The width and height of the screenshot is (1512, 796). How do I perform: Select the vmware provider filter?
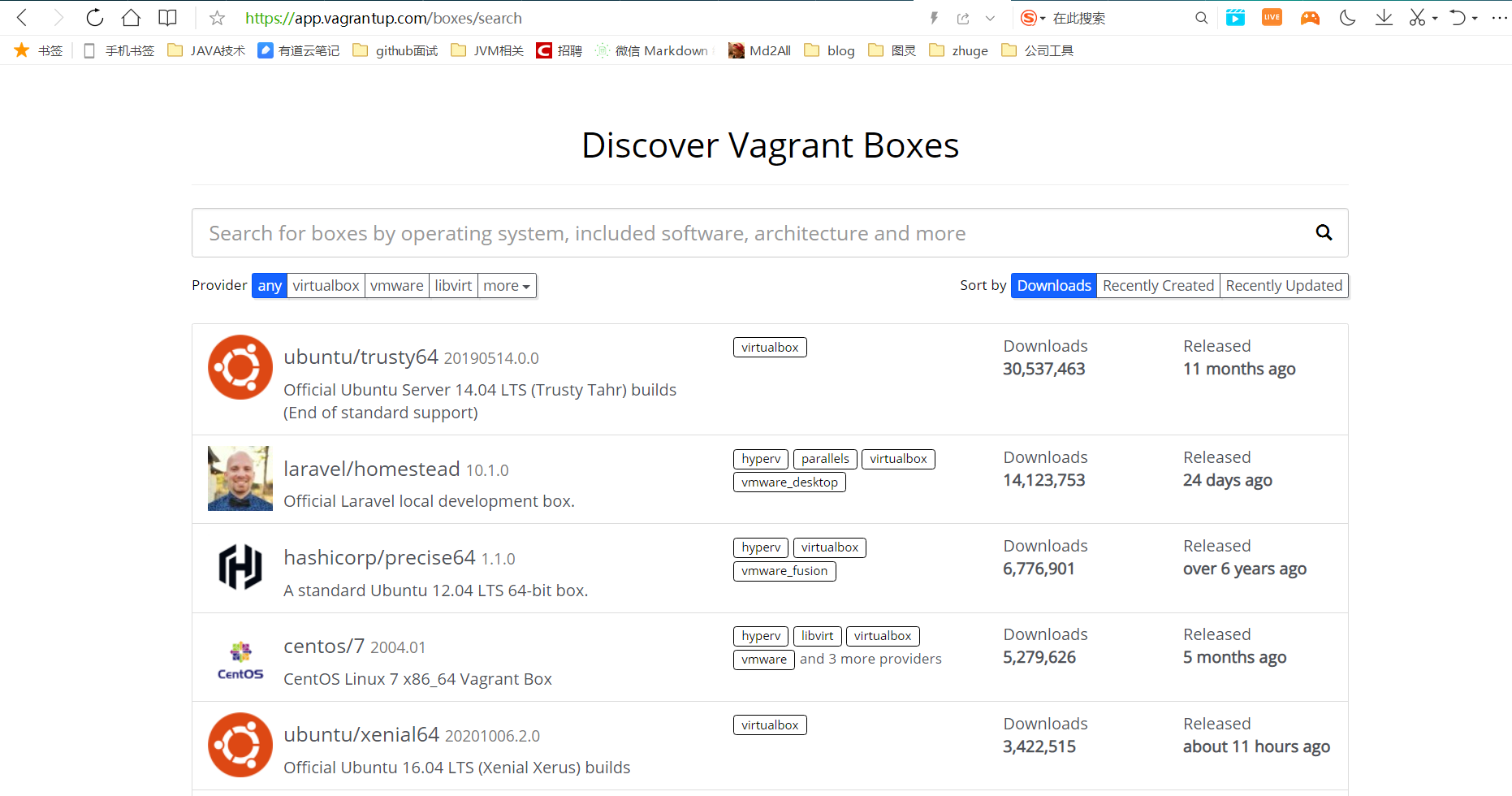pos(396,286)
